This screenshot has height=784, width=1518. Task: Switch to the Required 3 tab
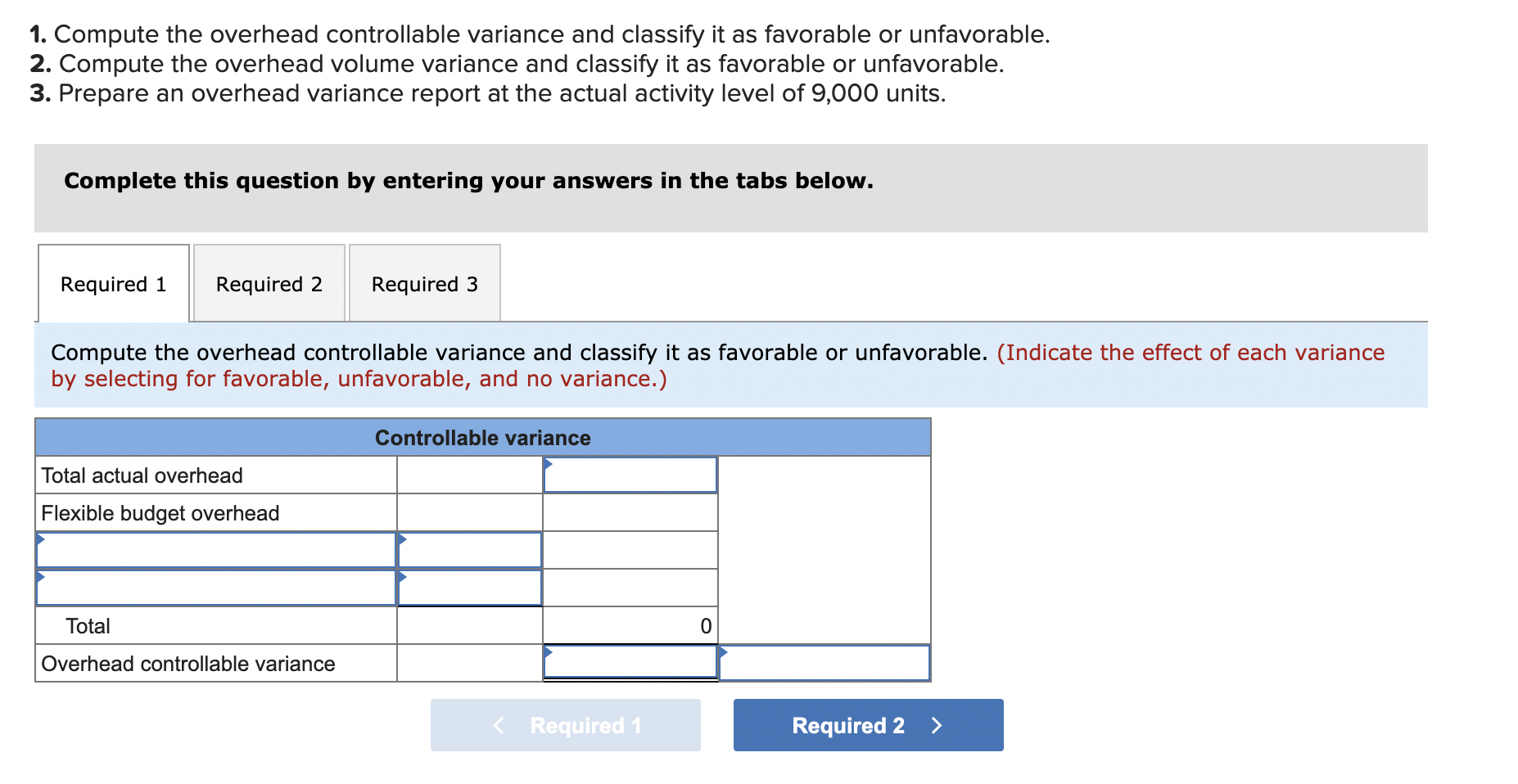pyautogui.click(x=423, y=283)
